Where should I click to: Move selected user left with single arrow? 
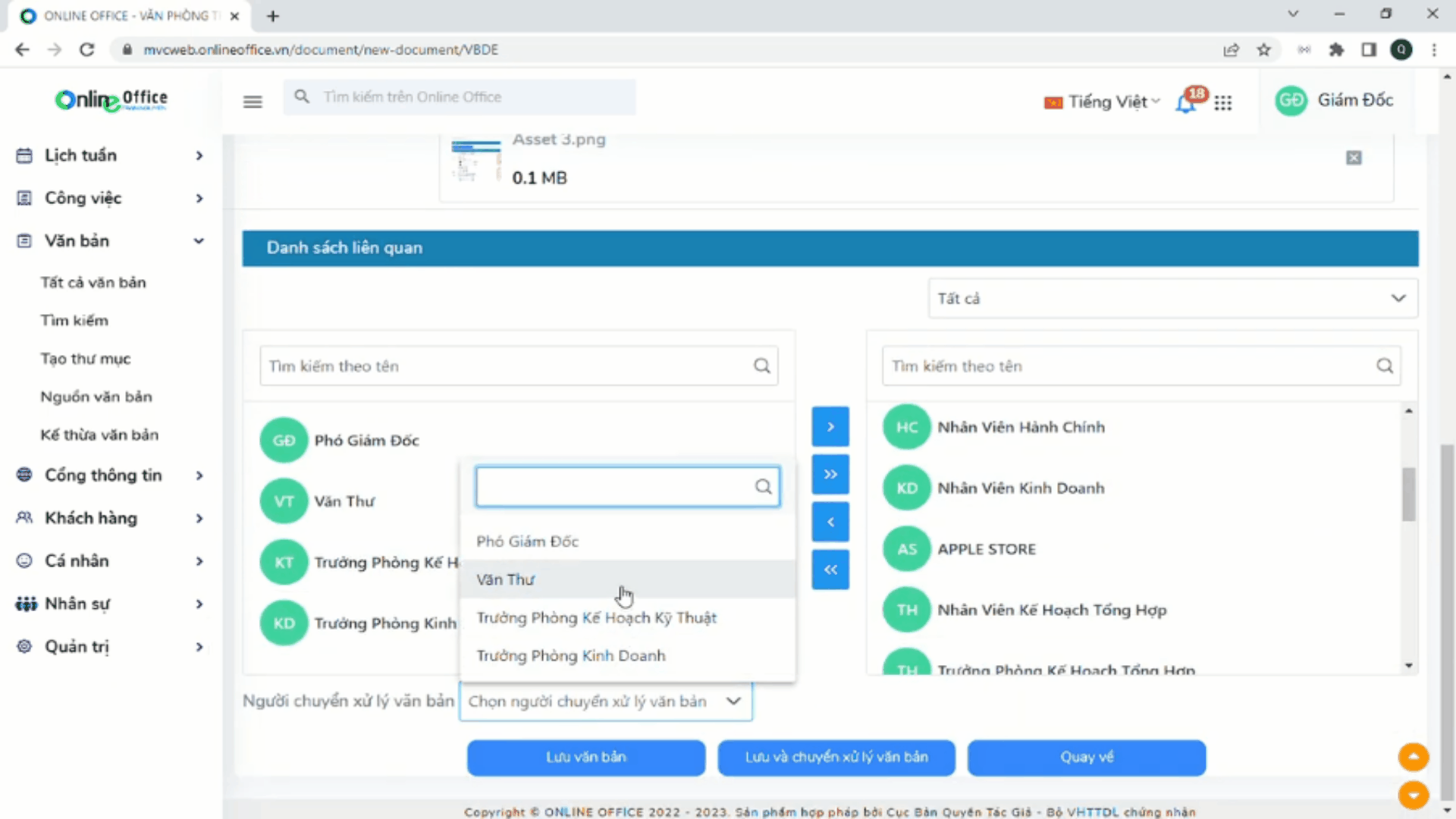click(x=830, y=522)
